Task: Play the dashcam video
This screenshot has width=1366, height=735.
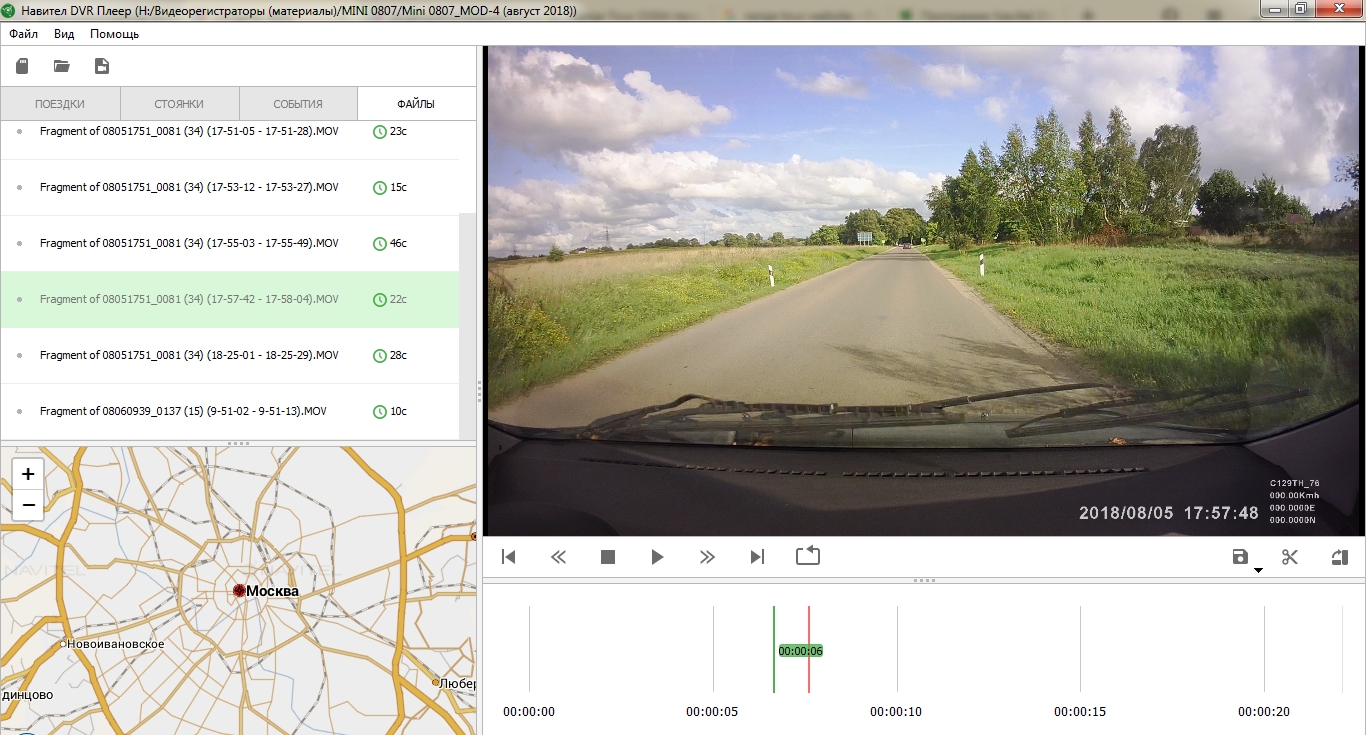Action: (x=657, y=557)
